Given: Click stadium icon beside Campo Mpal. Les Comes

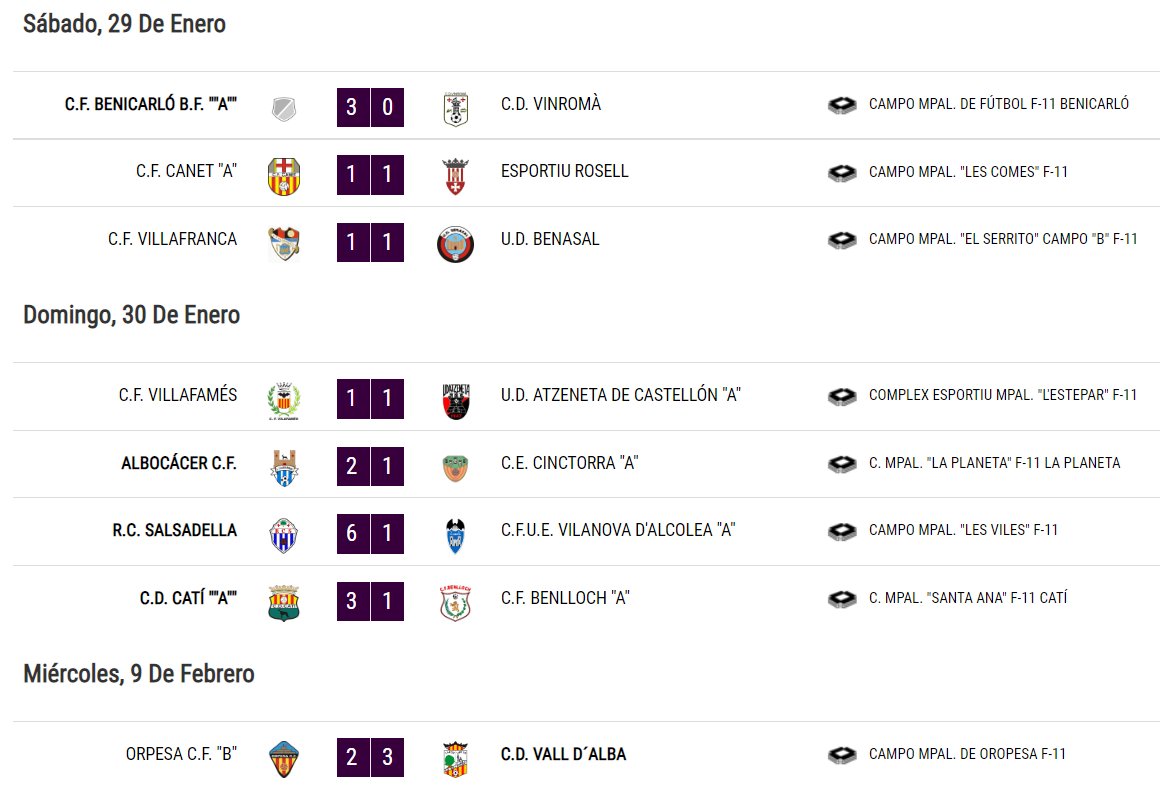Looking at the screenshot, I should 842,172.
